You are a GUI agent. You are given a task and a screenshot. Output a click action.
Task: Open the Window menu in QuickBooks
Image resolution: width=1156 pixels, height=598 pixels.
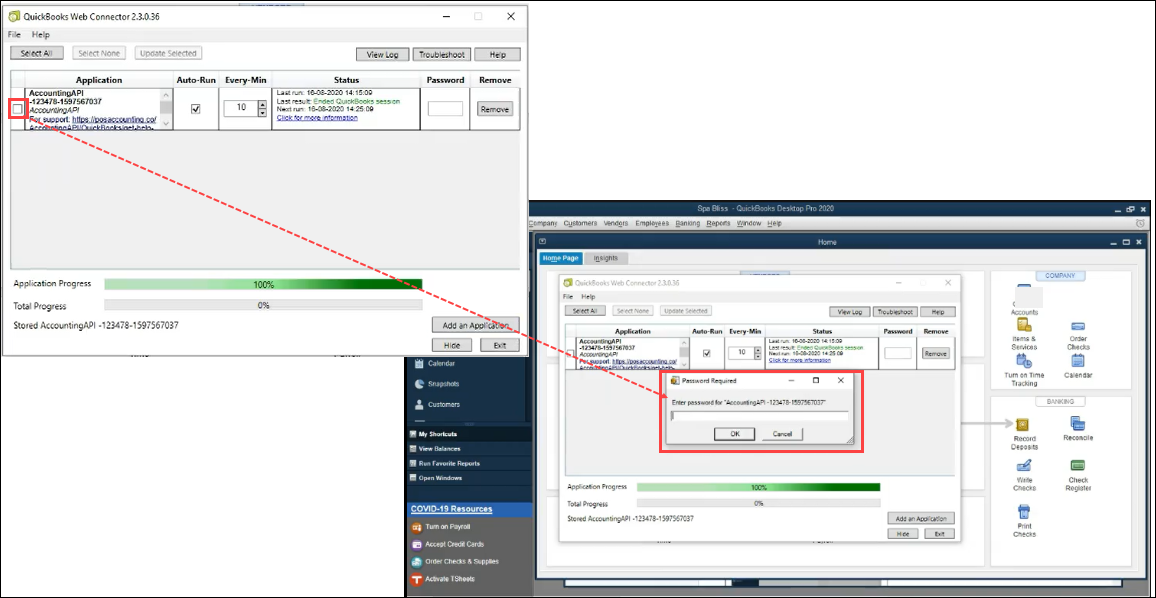749,223
